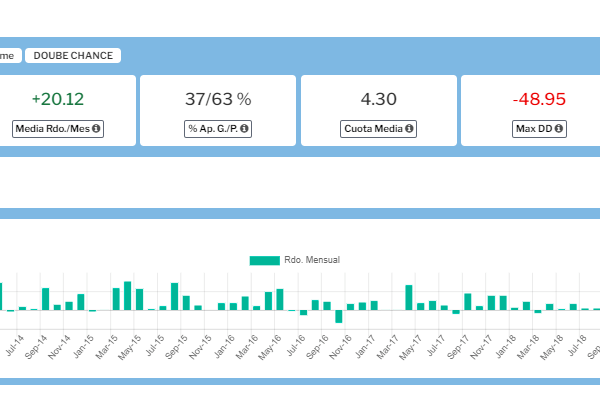The image size is (600, 396).
Task: Open info icon beside Max DD
Action: point(559,129)
